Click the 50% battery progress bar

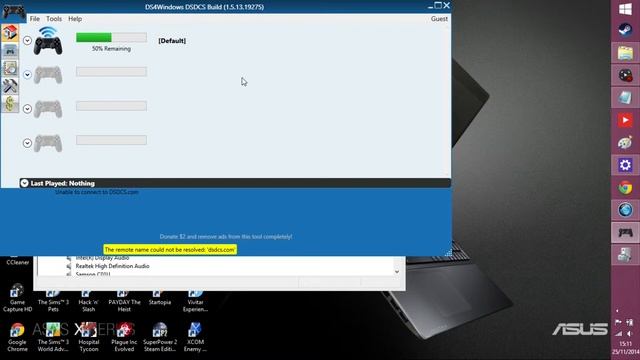111,38
